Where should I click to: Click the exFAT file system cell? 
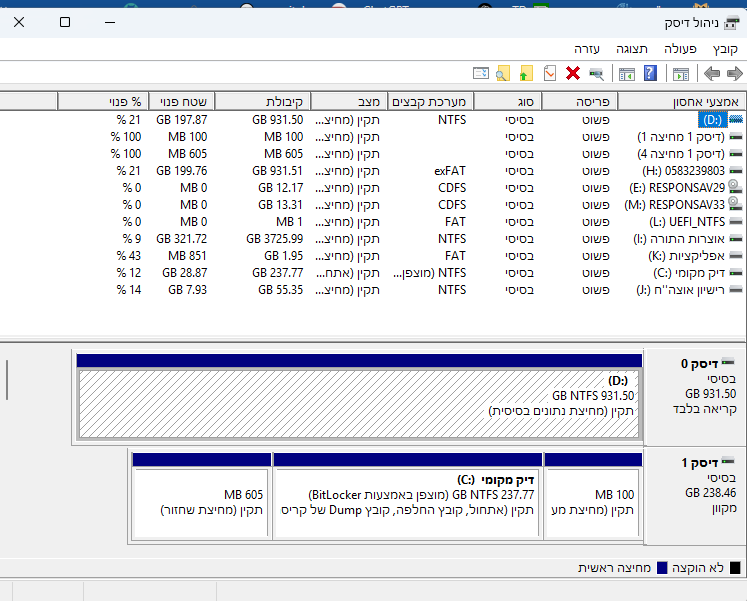(450, 171)
